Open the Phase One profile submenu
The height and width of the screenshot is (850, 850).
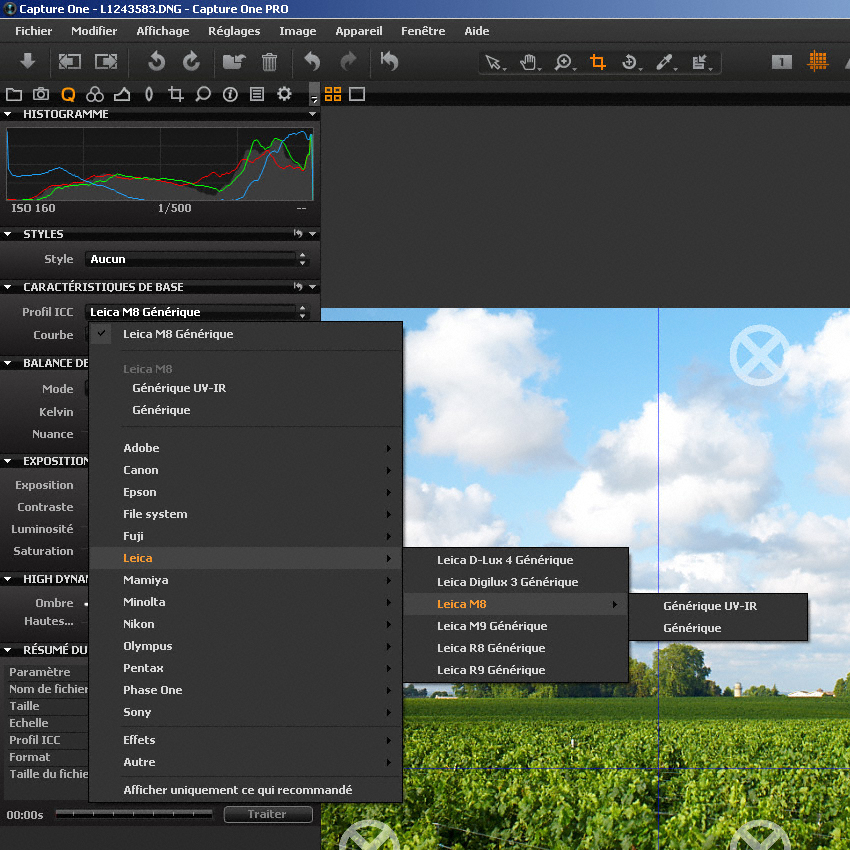(x=246, y=690)
